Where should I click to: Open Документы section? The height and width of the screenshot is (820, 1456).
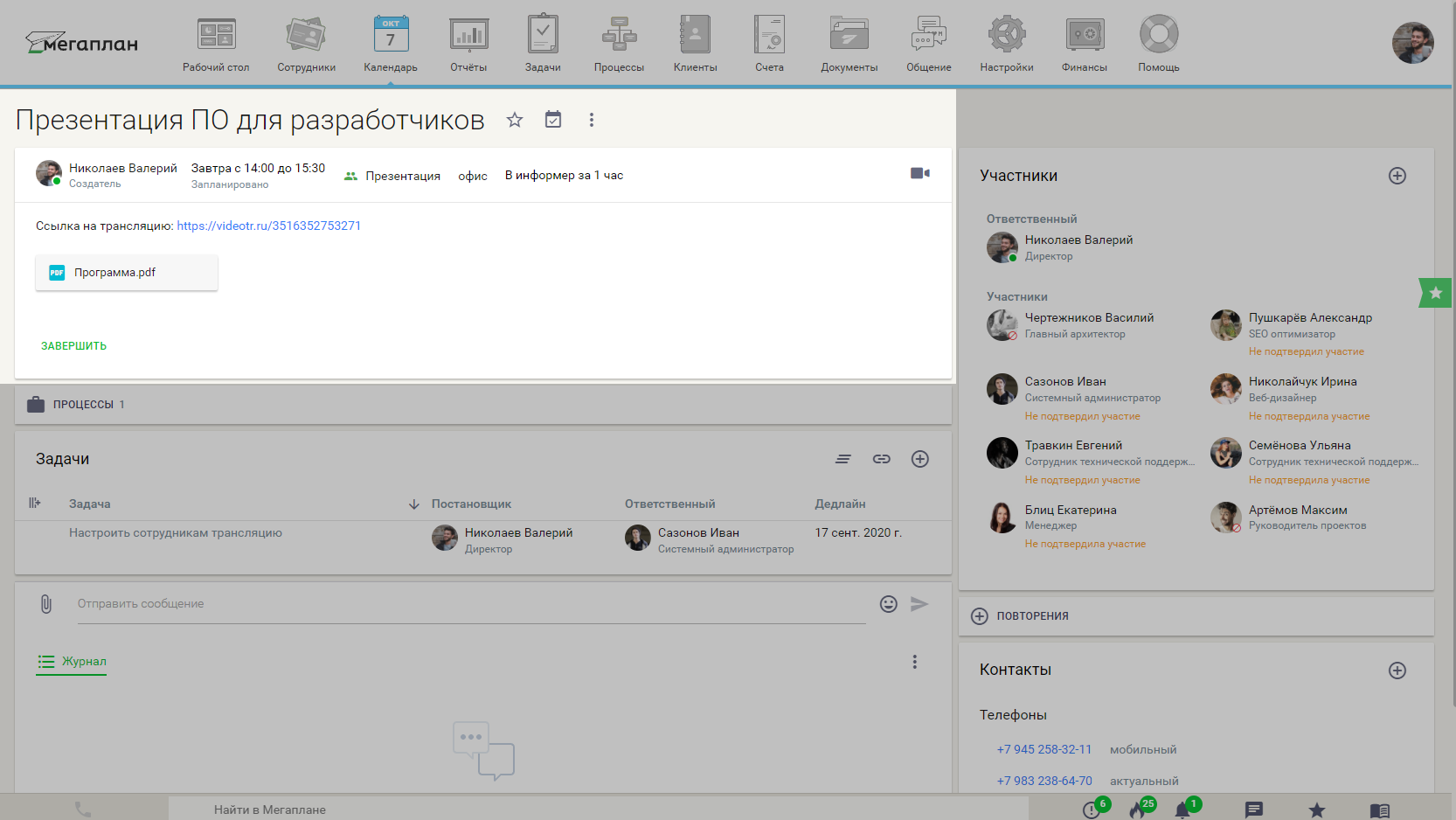pyautogui.click(x=849, y=44)
